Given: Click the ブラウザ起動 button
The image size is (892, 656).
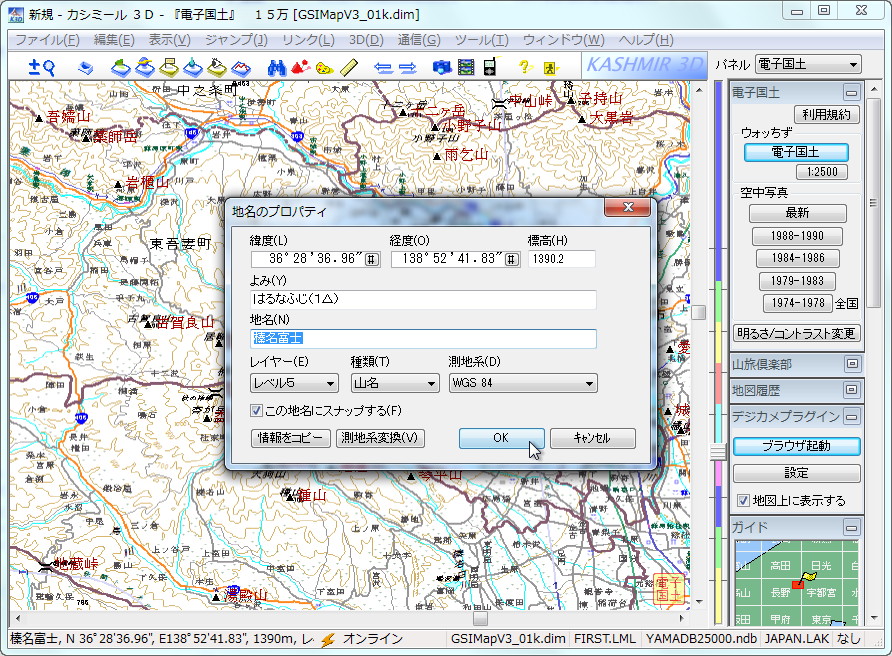Looking at the screenshot, I should point(796,446).
